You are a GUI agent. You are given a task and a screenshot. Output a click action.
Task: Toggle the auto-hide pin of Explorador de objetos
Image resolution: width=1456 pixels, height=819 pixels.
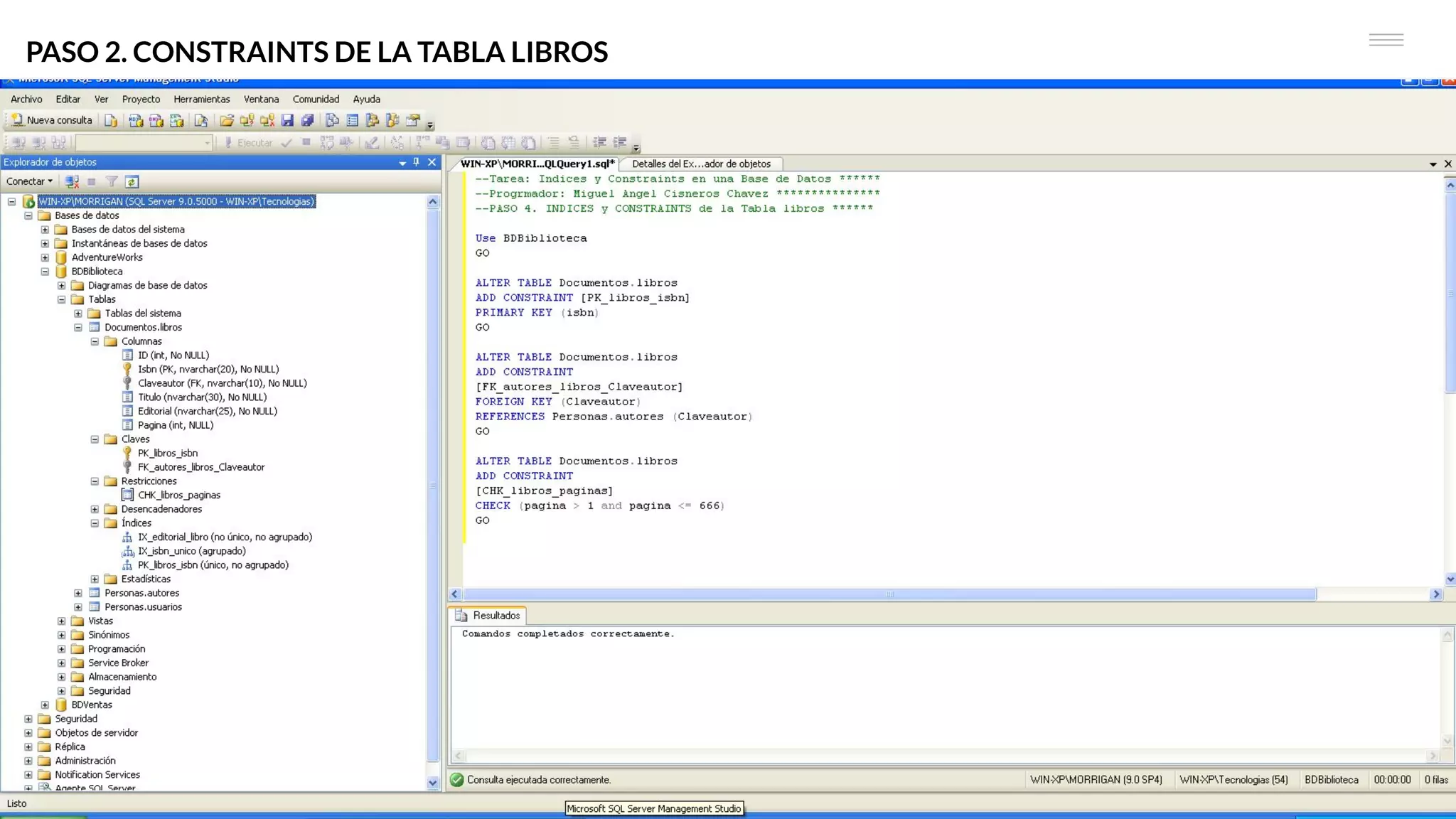417,162
